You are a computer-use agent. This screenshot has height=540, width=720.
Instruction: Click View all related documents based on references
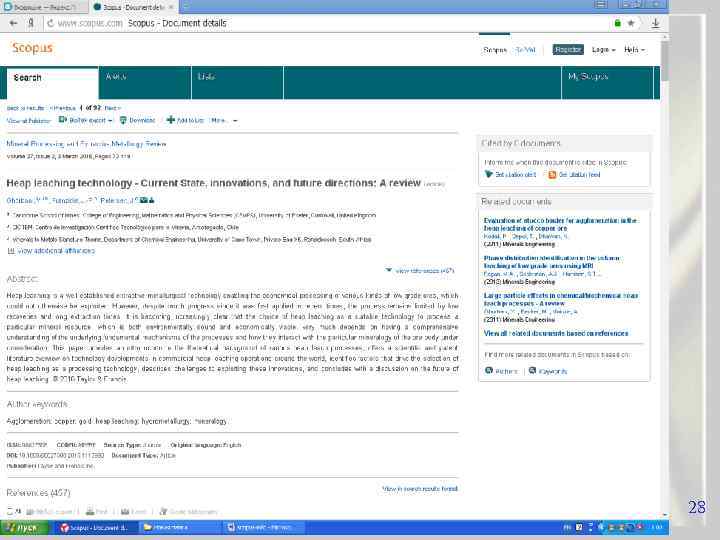(x=556, y=333)
